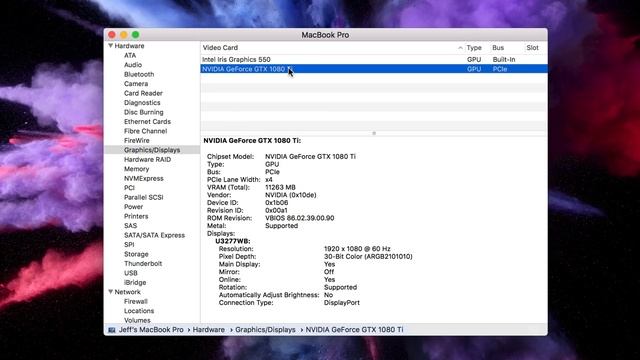This screenshot has width=640, height=360.
Task: Select NVIDIA GeForce GTX 1080 Ti row
Action: (x=374, y=69)
